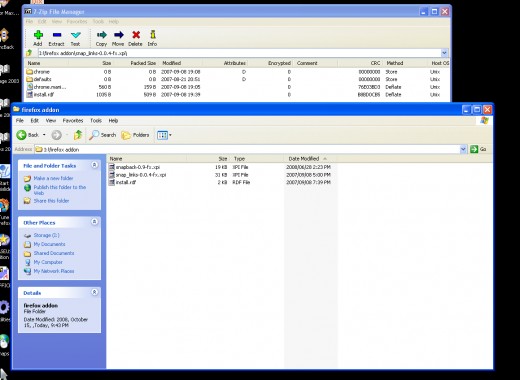Click the Forward arrow in Explorer toolbar
Viewport: 520px width, 380px height.
click(x=56, y=135)
